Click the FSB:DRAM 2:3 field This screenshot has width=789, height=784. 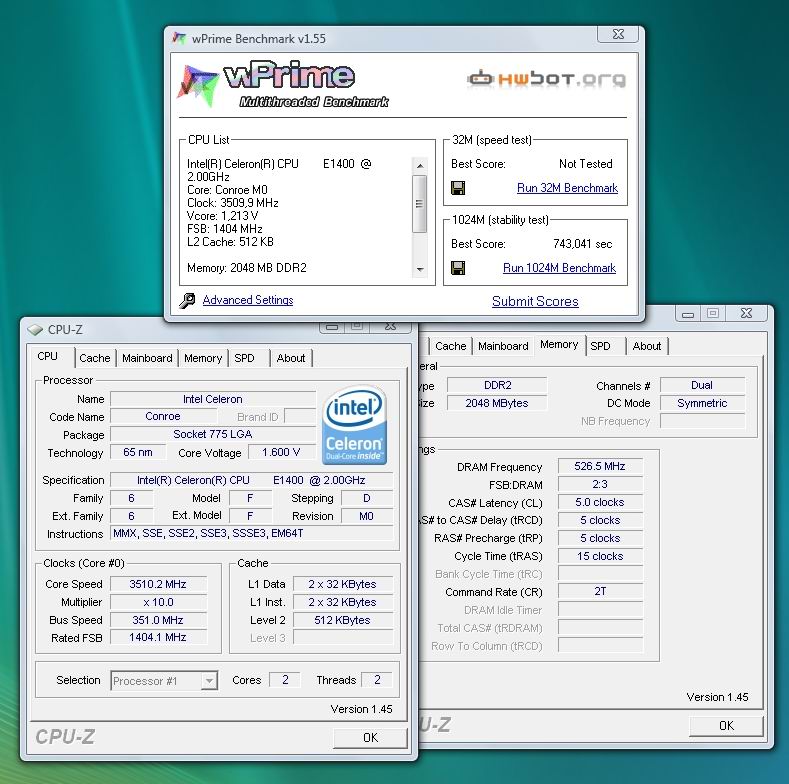coord(600,485)
